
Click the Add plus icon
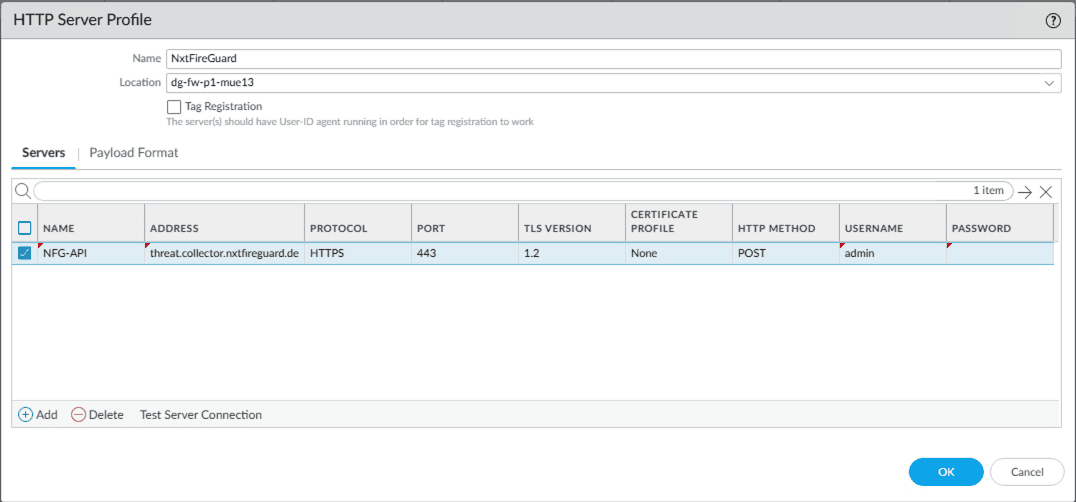click(26, 414)
